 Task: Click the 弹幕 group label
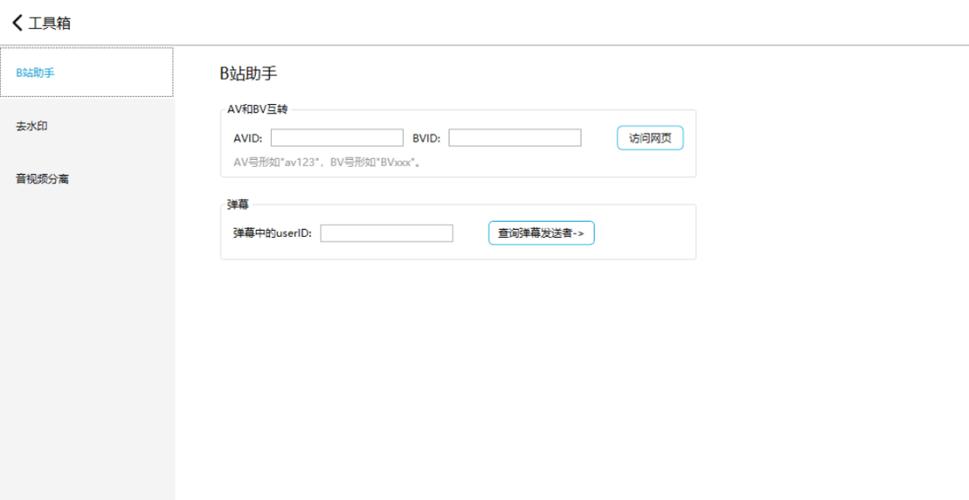[238, 205]
